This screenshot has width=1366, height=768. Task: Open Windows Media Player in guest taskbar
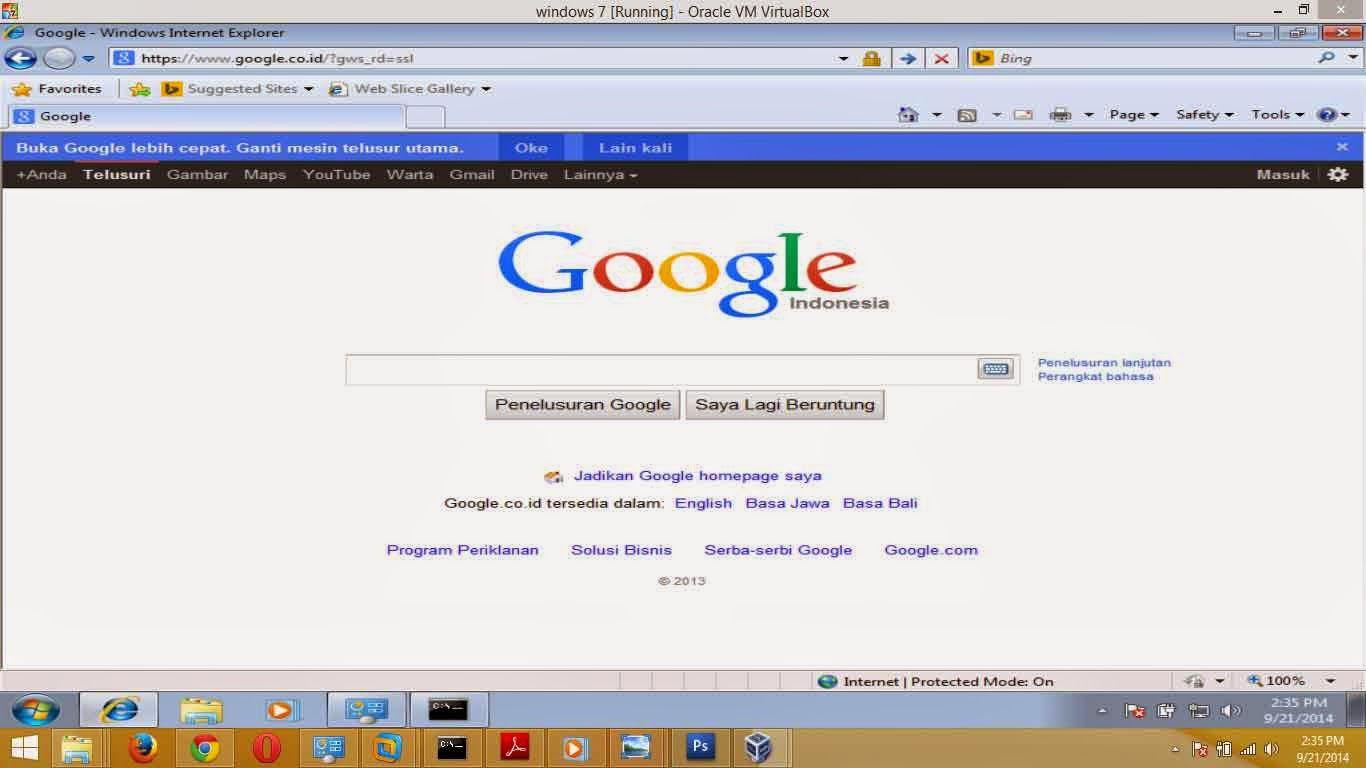[x=283, y=710]
